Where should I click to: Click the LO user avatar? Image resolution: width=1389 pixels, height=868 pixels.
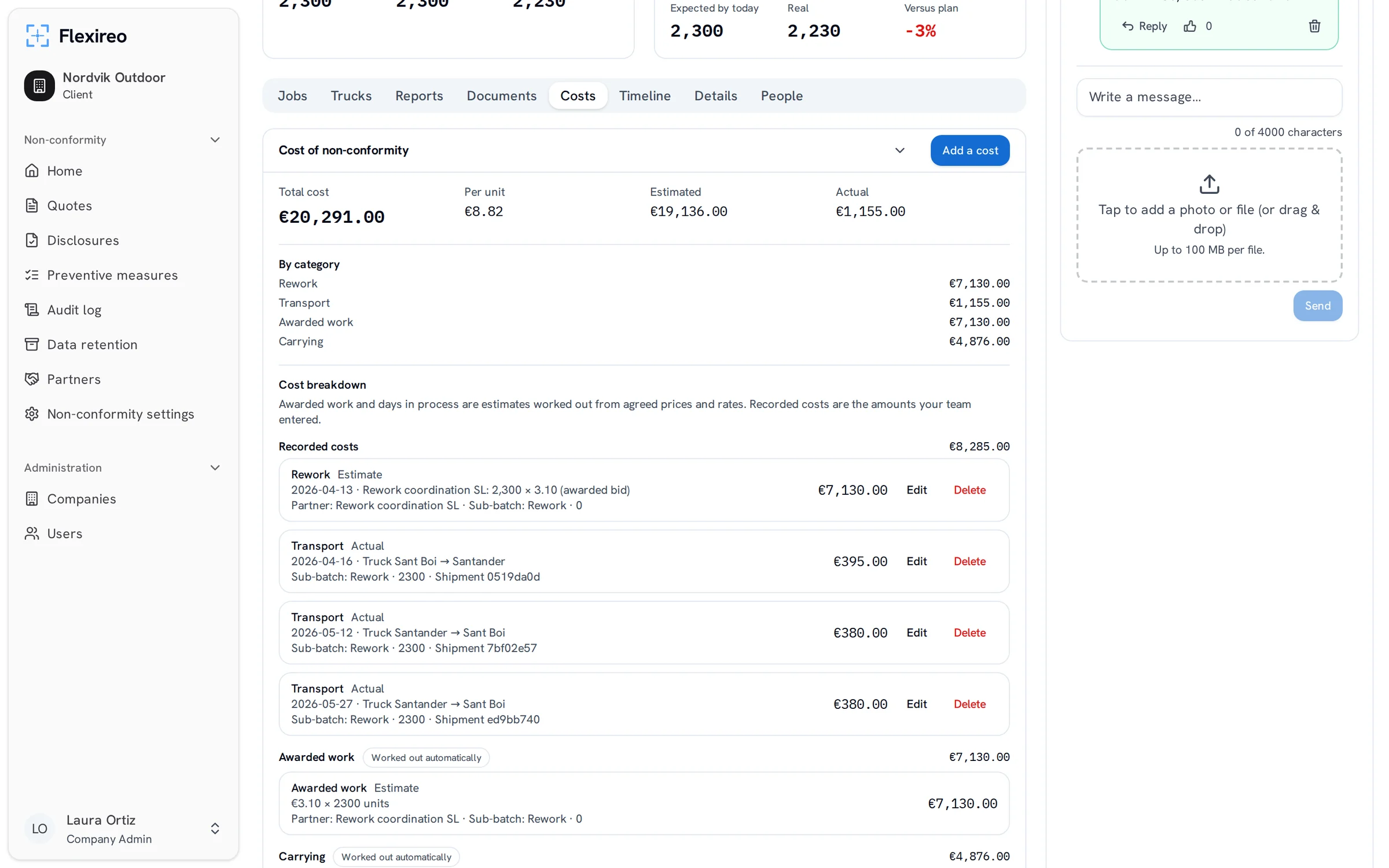(x=39, y=829)
